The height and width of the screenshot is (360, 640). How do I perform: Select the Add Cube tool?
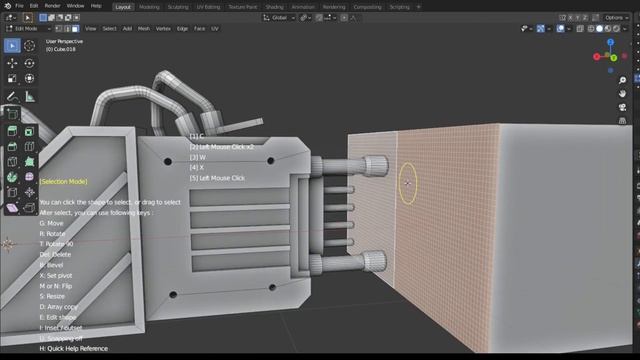12,113
